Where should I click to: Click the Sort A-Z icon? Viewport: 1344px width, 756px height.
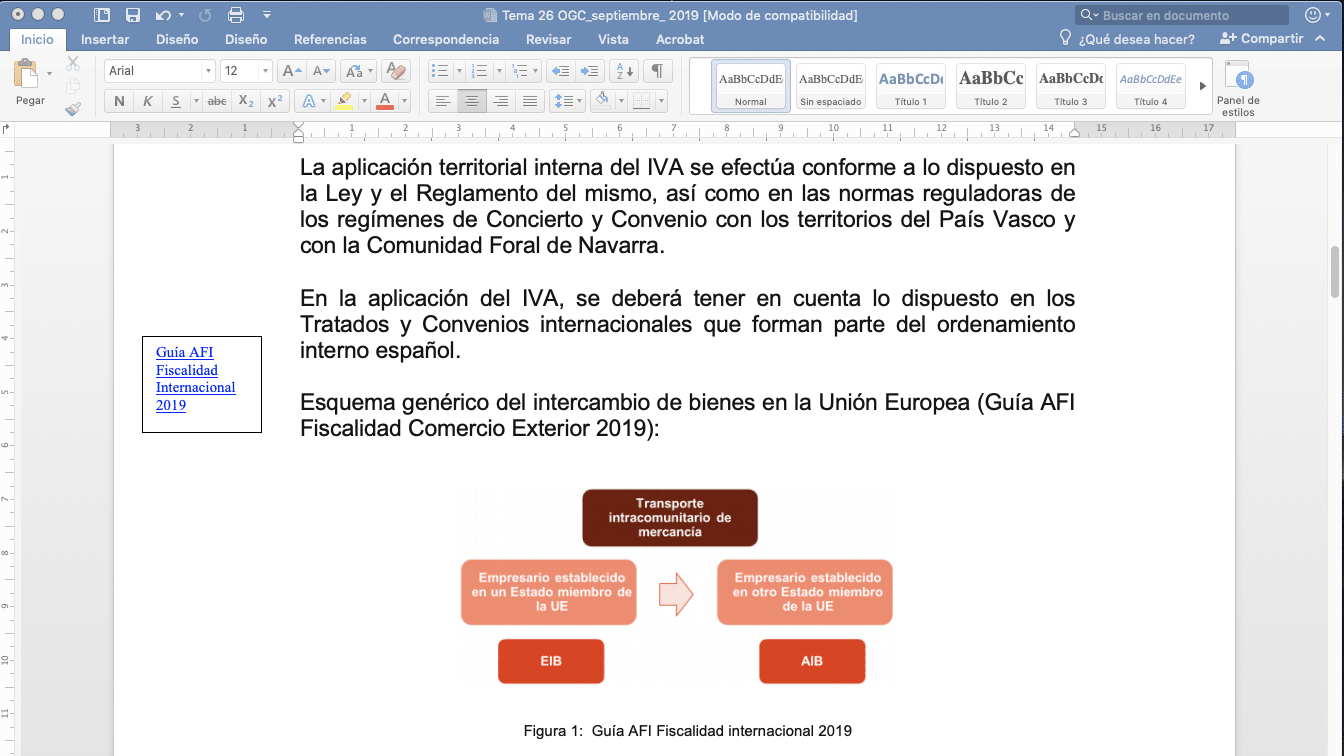click(x=623, y=71)
